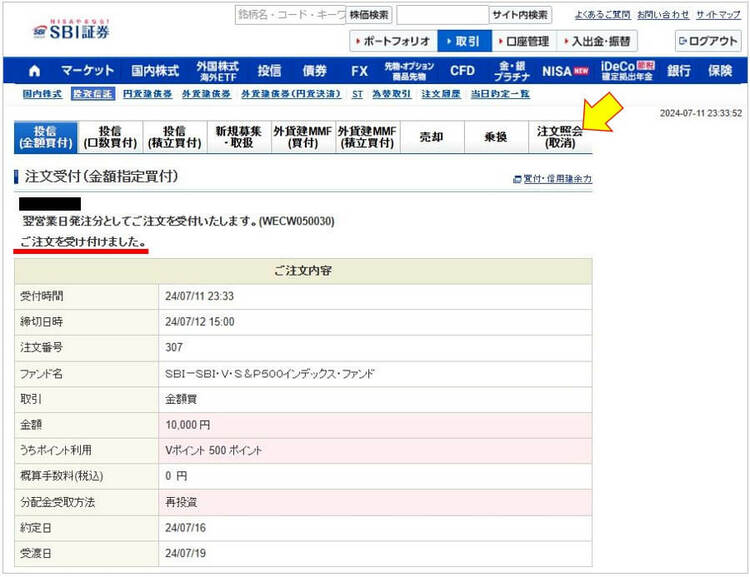750x577 pixels.
Task: Open 口座管理 button
Action: (x=524, y=41)
